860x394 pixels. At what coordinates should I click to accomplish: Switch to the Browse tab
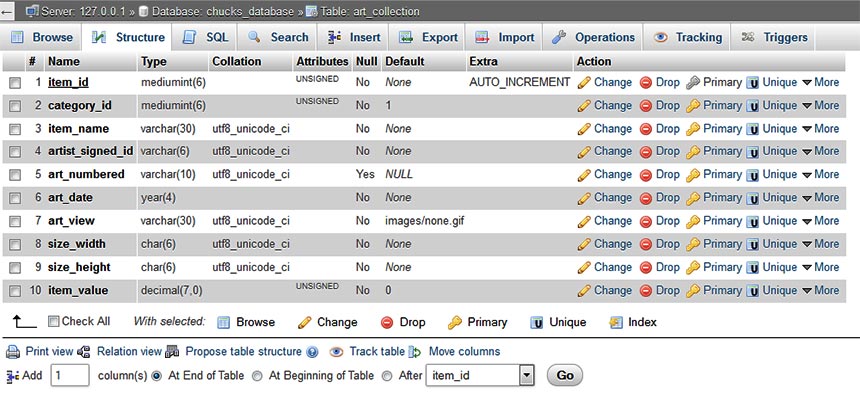point(42,37)
